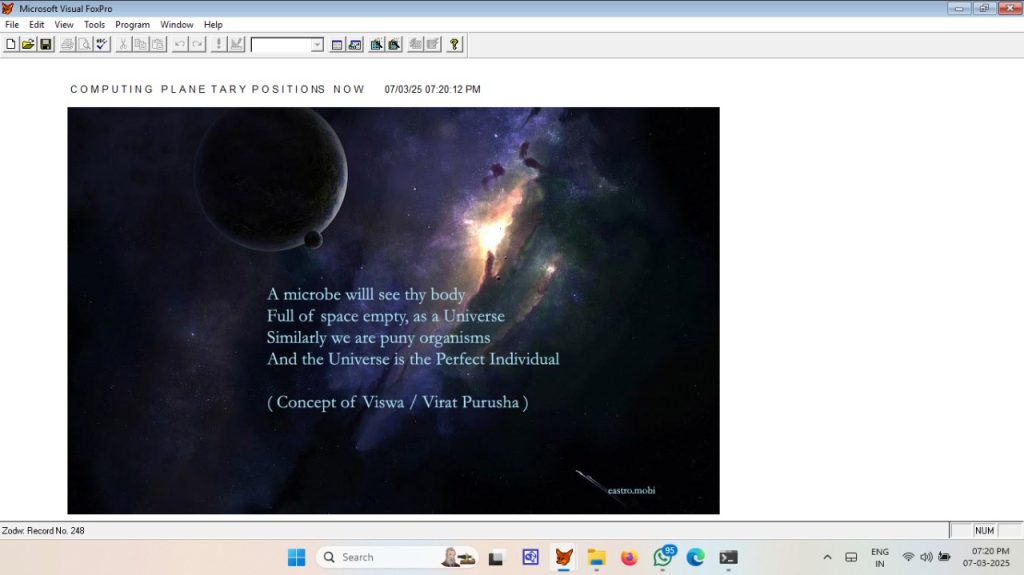This screenshot has height=575, width=1024.
Task: Click the taskbar Search box
Action: point(397,557)
